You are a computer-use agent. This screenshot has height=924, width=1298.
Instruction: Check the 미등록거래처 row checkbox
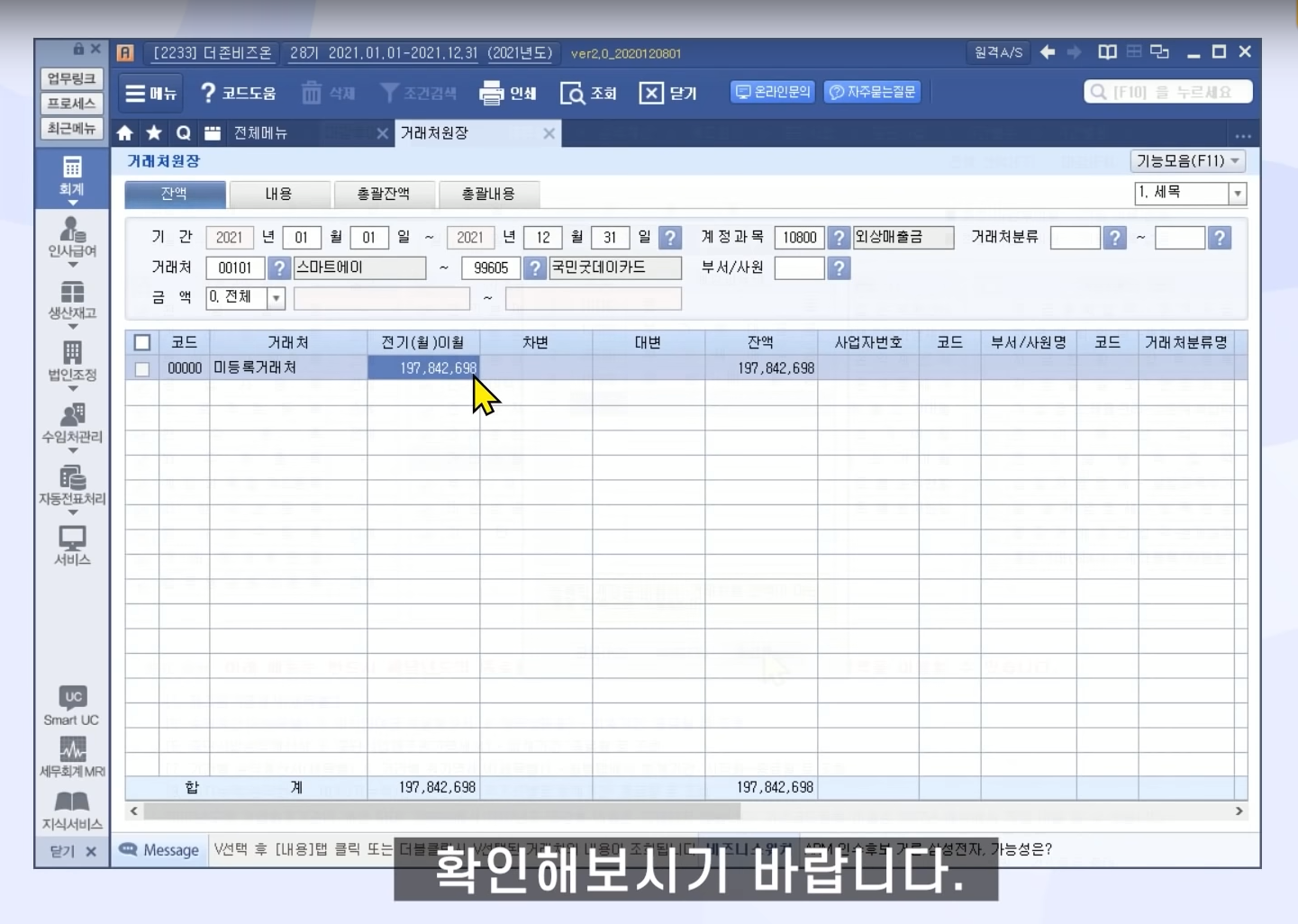tap(142, 368)
